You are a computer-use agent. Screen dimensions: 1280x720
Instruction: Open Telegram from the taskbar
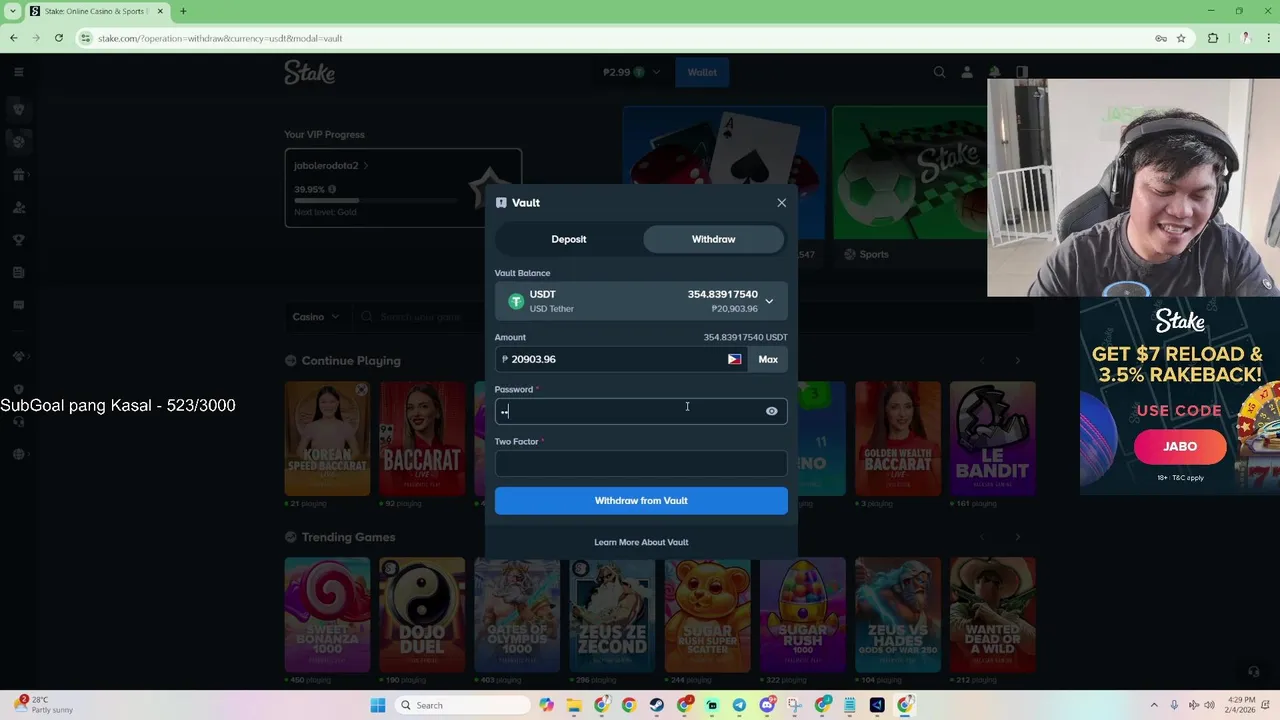coord(739,705)
